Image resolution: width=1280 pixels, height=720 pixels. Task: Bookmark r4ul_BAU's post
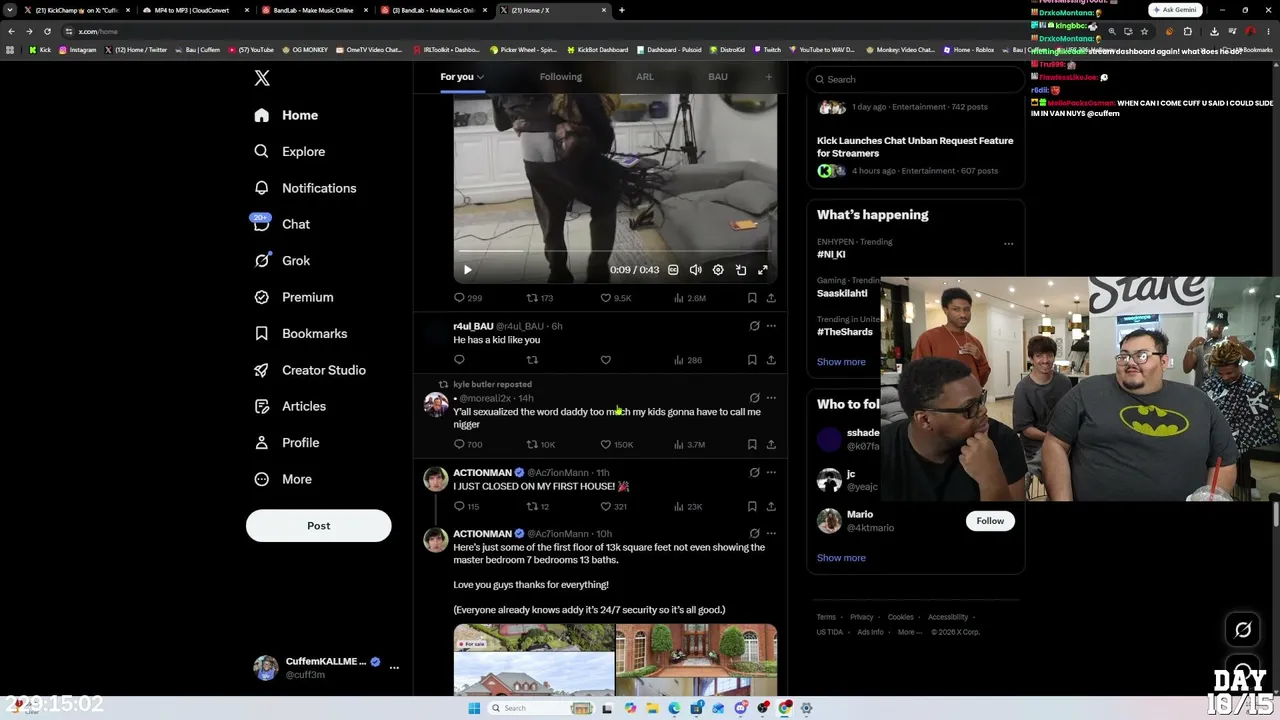click(752, 360)
